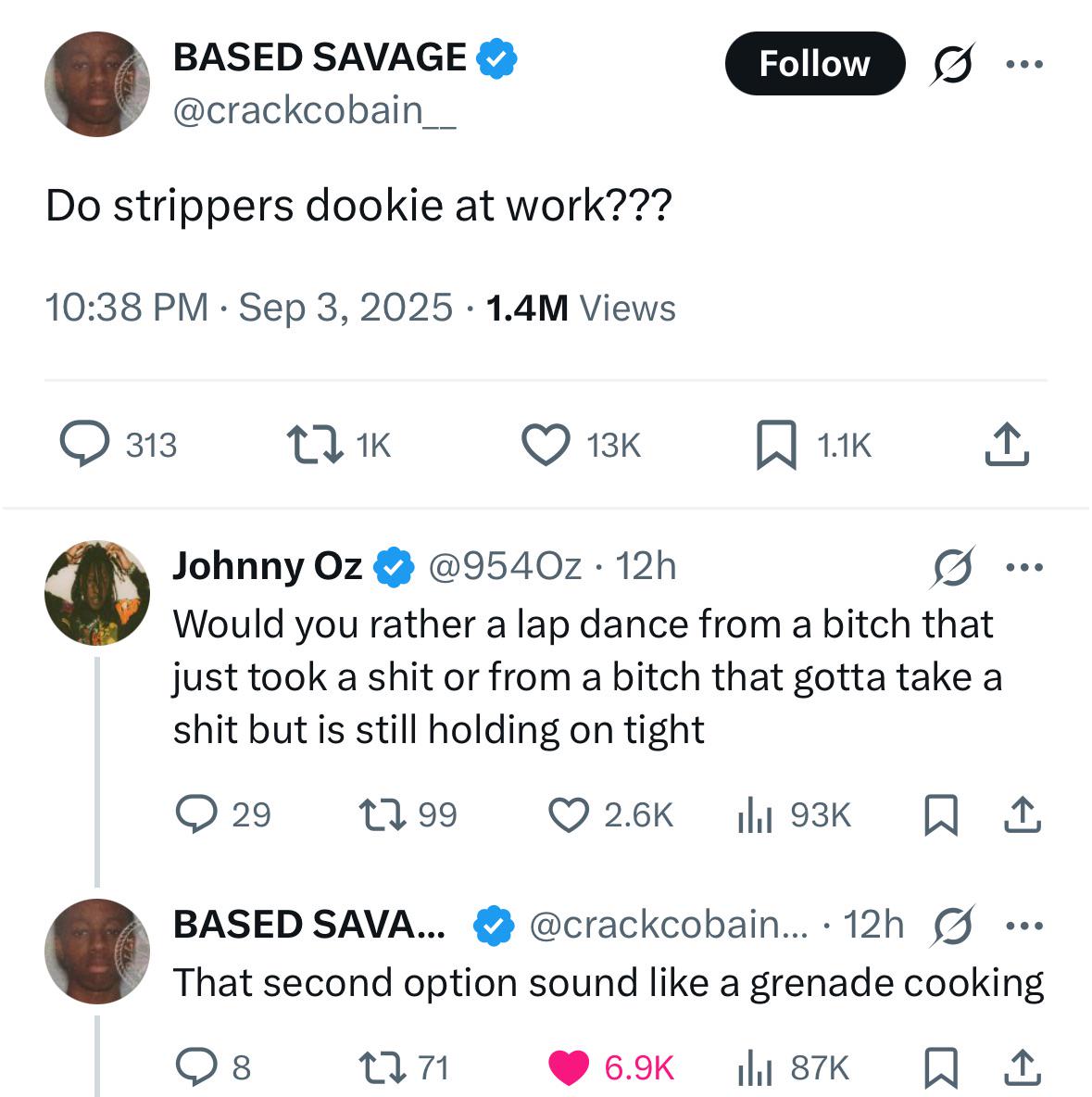Click the Follow button

click(813, 63)
